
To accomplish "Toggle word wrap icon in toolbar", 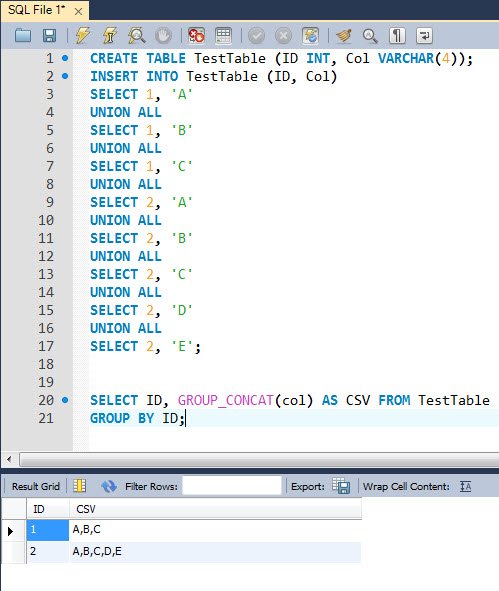I will coord(424,36).
